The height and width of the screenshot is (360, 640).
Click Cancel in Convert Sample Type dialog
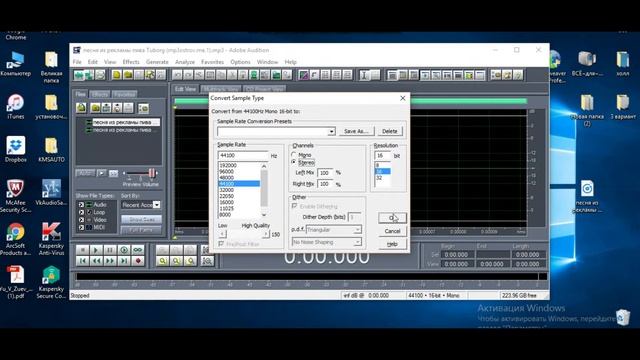point(392,231)
